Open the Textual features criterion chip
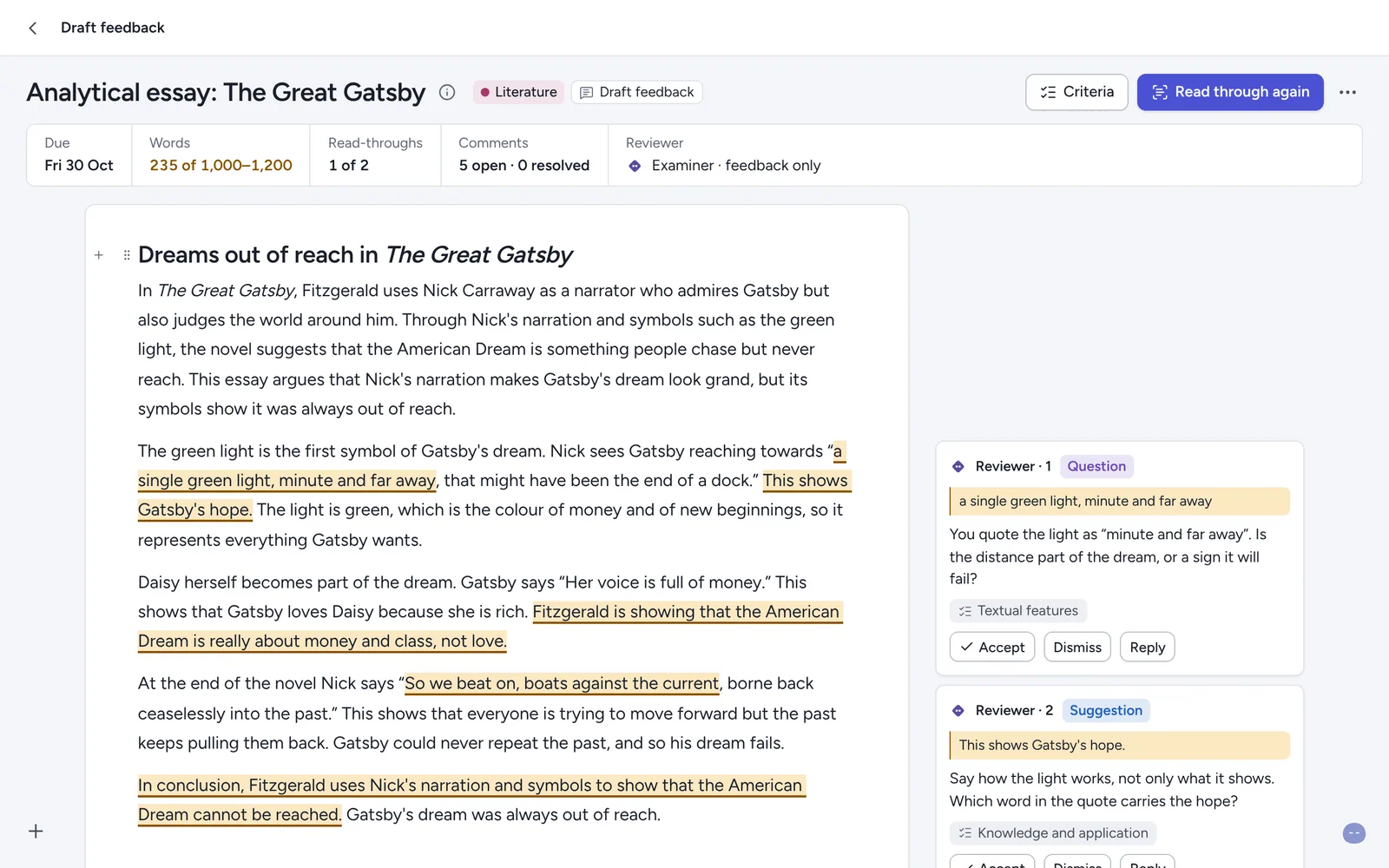This screenshot has height=868, width=1389. (1018, 611)
